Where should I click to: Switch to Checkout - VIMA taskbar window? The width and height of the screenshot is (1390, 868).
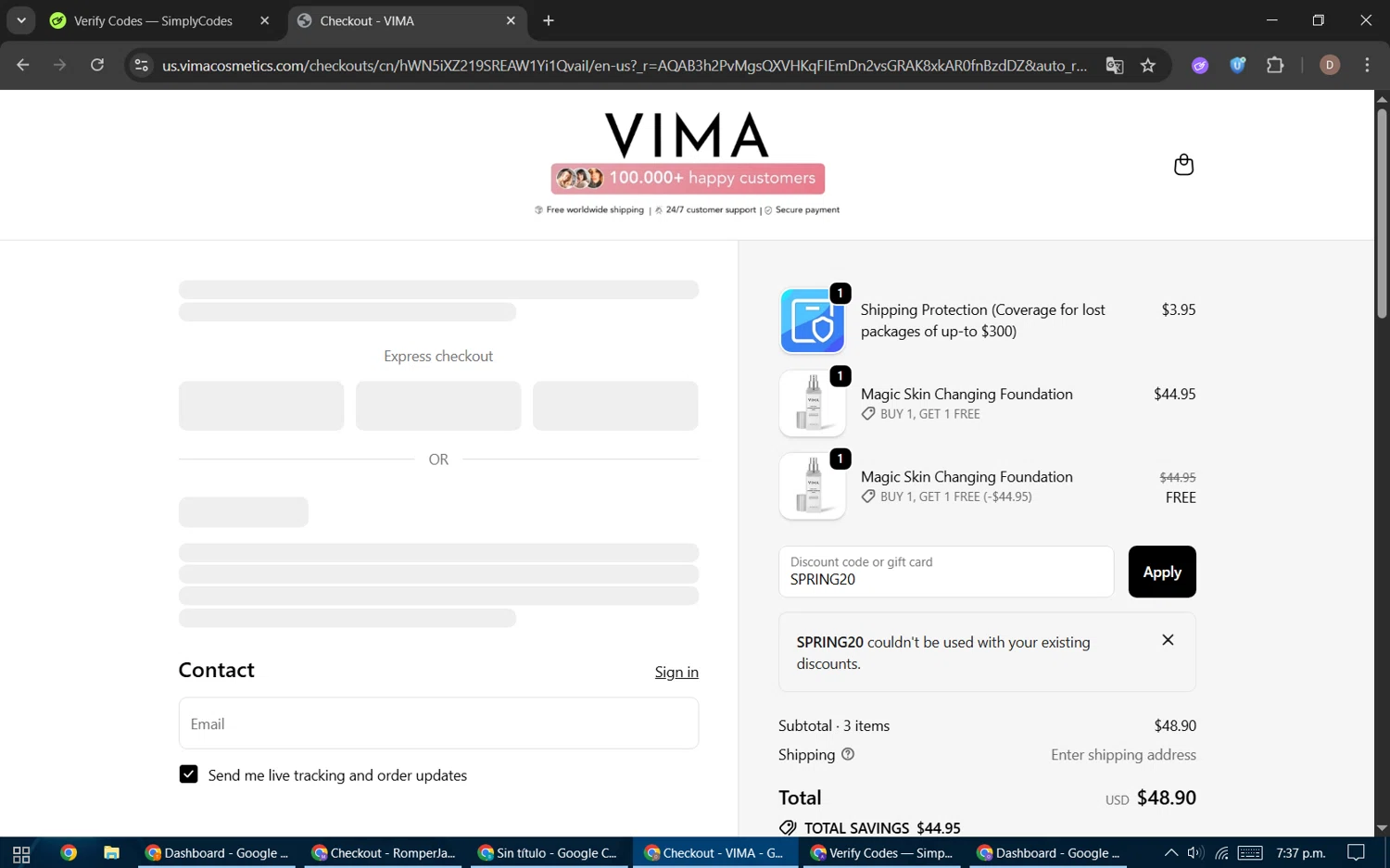click(715, 853)
